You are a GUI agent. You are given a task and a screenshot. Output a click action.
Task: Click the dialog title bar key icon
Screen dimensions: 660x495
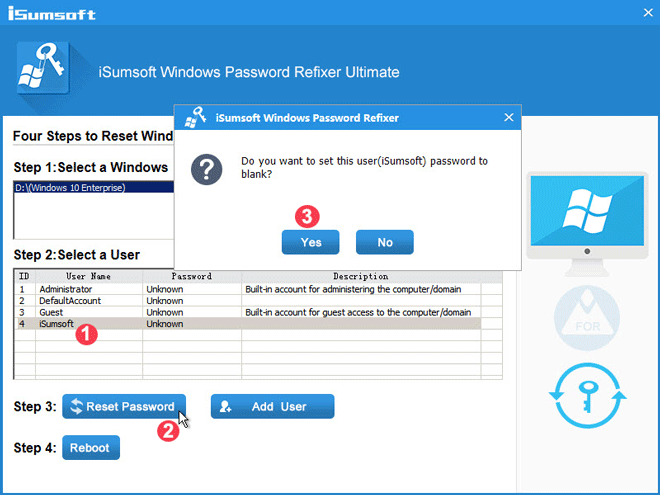(x=195, y=117)
